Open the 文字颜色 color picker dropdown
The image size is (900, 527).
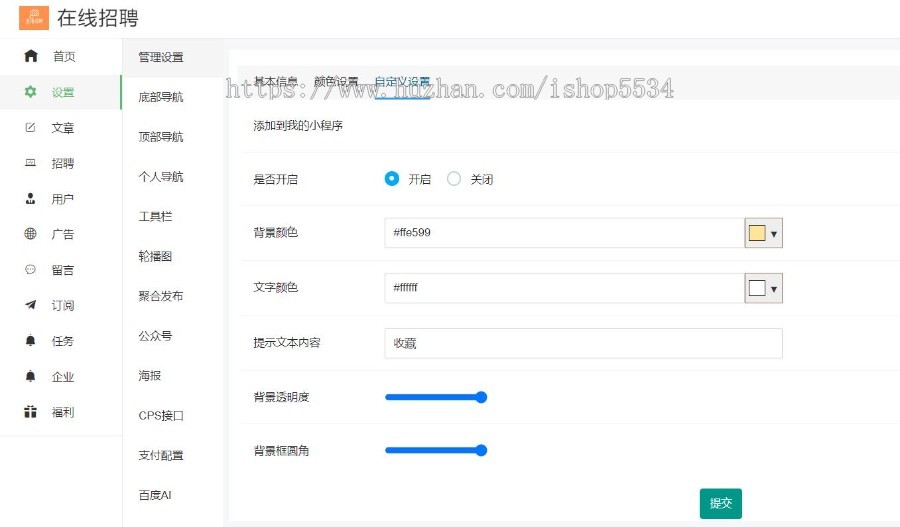(x=774, y=289)
